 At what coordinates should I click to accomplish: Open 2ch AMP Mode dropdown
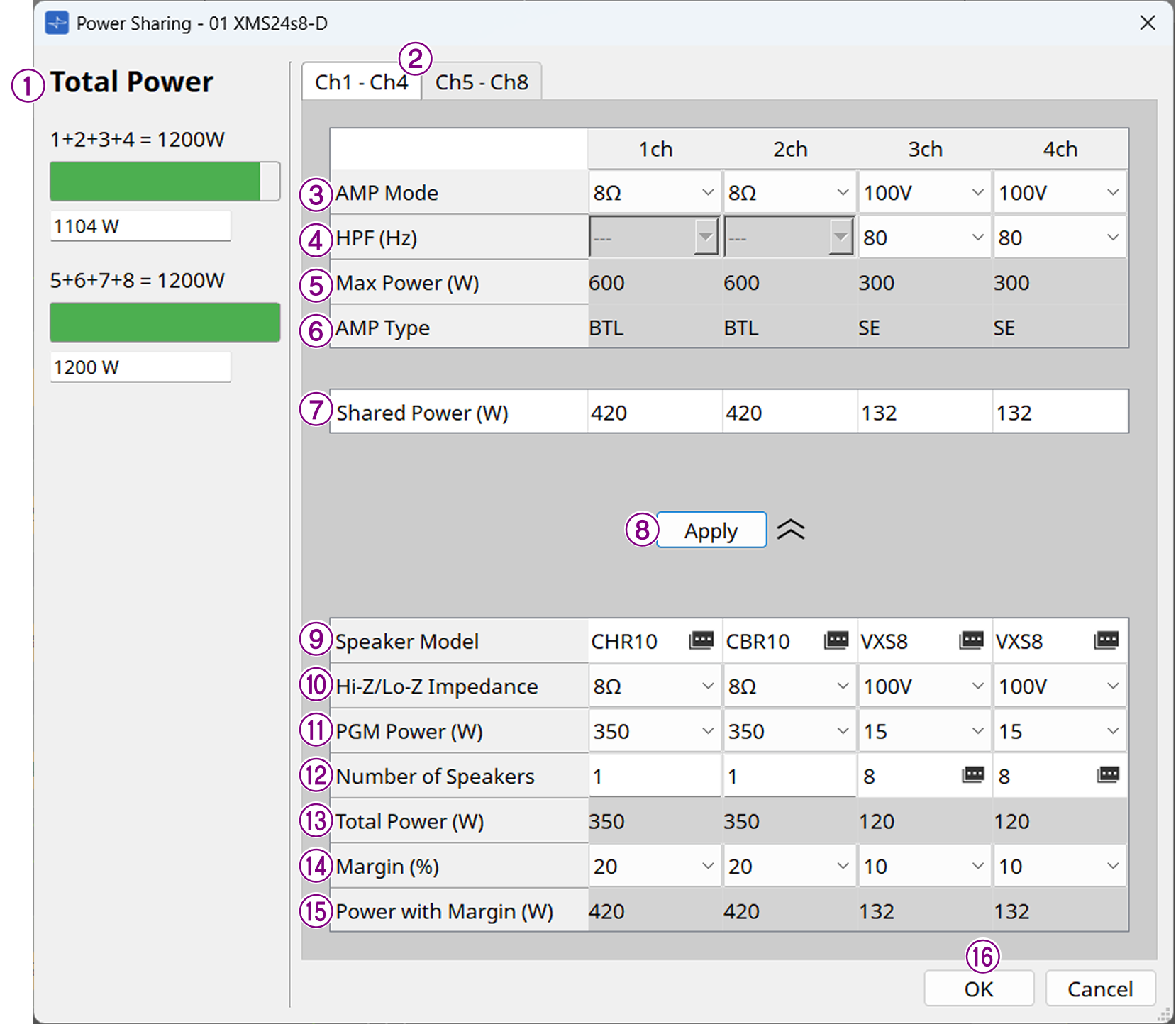pyautogui.click(x=789, y=192)
